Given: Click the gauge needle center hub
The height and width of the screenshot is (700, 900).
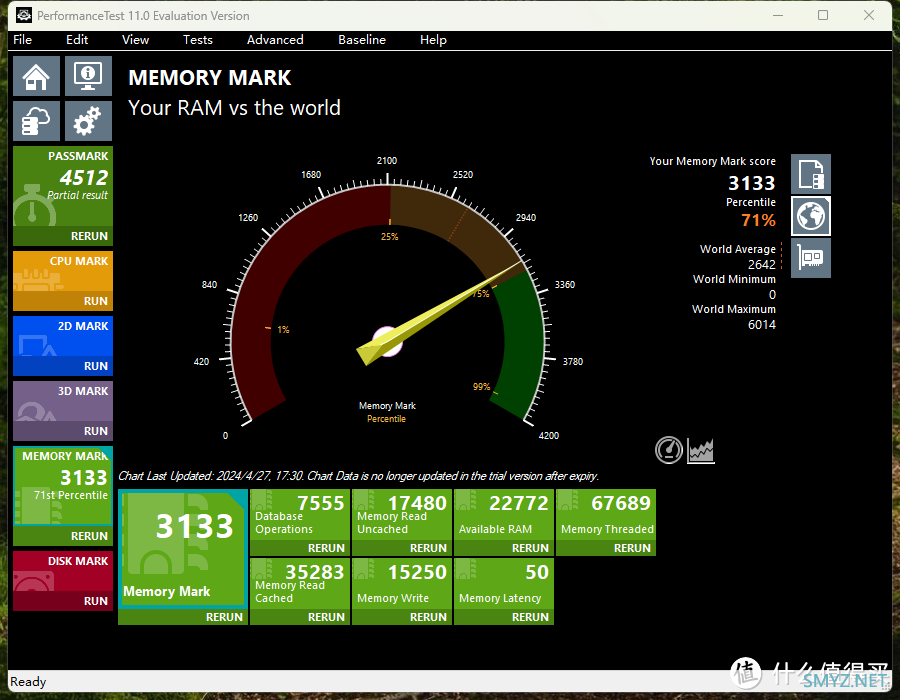Looking at the screenshot, I should [x=387, y=341].
